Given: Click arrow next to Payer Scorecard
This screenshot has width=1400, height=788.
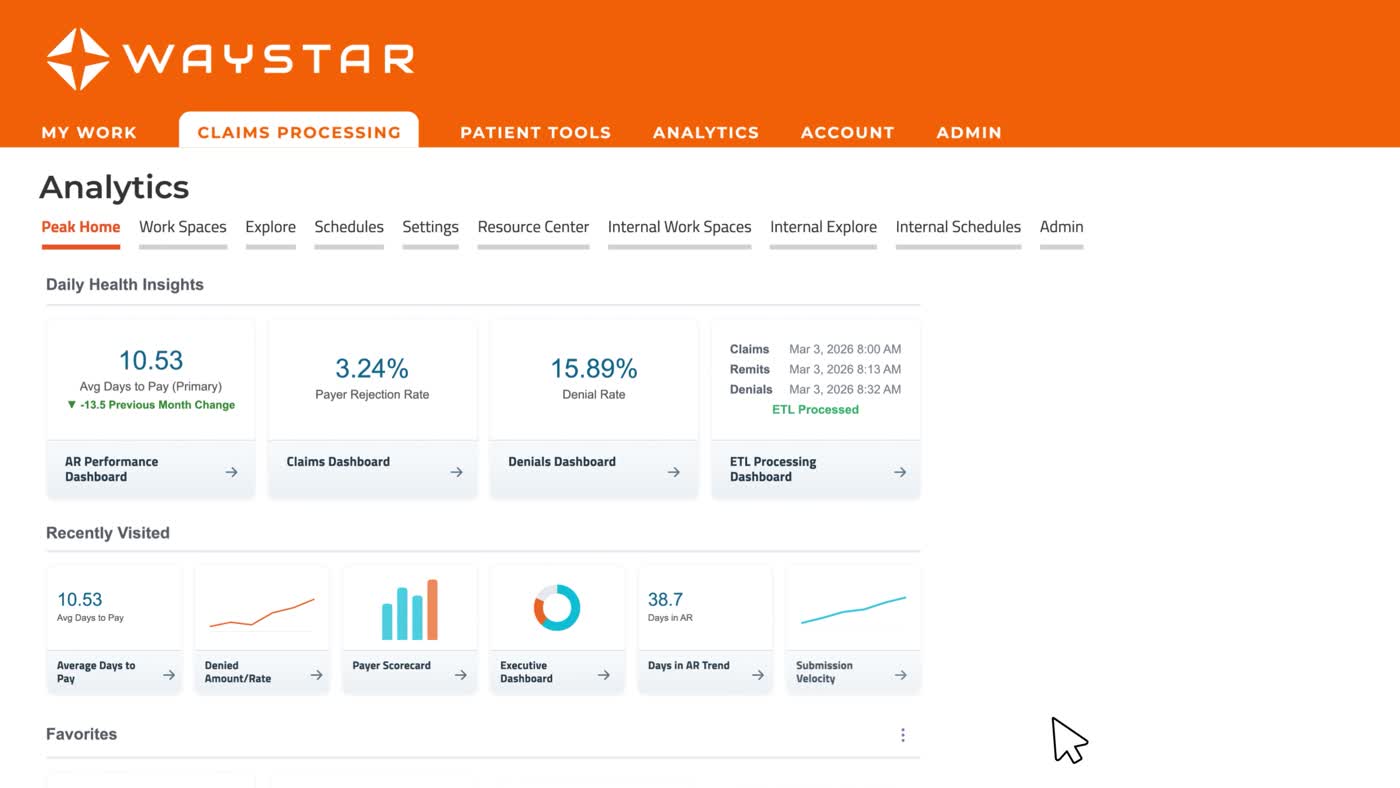Looking at the screenshot, I should point(460,675).
